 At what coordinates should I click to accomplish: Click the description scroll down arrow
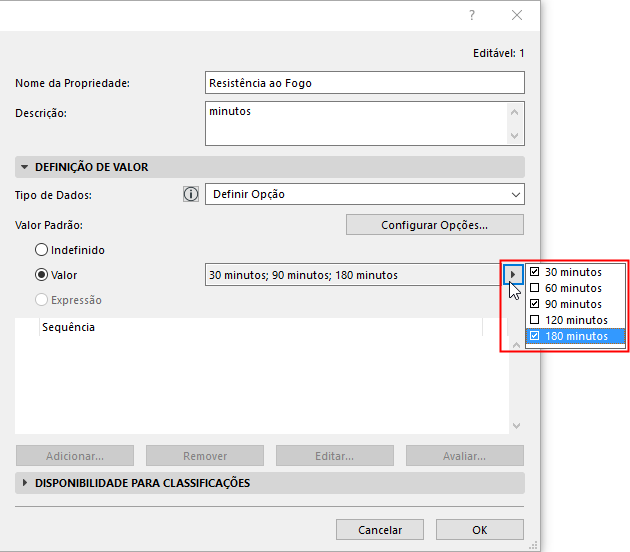(x=514, y=135)
